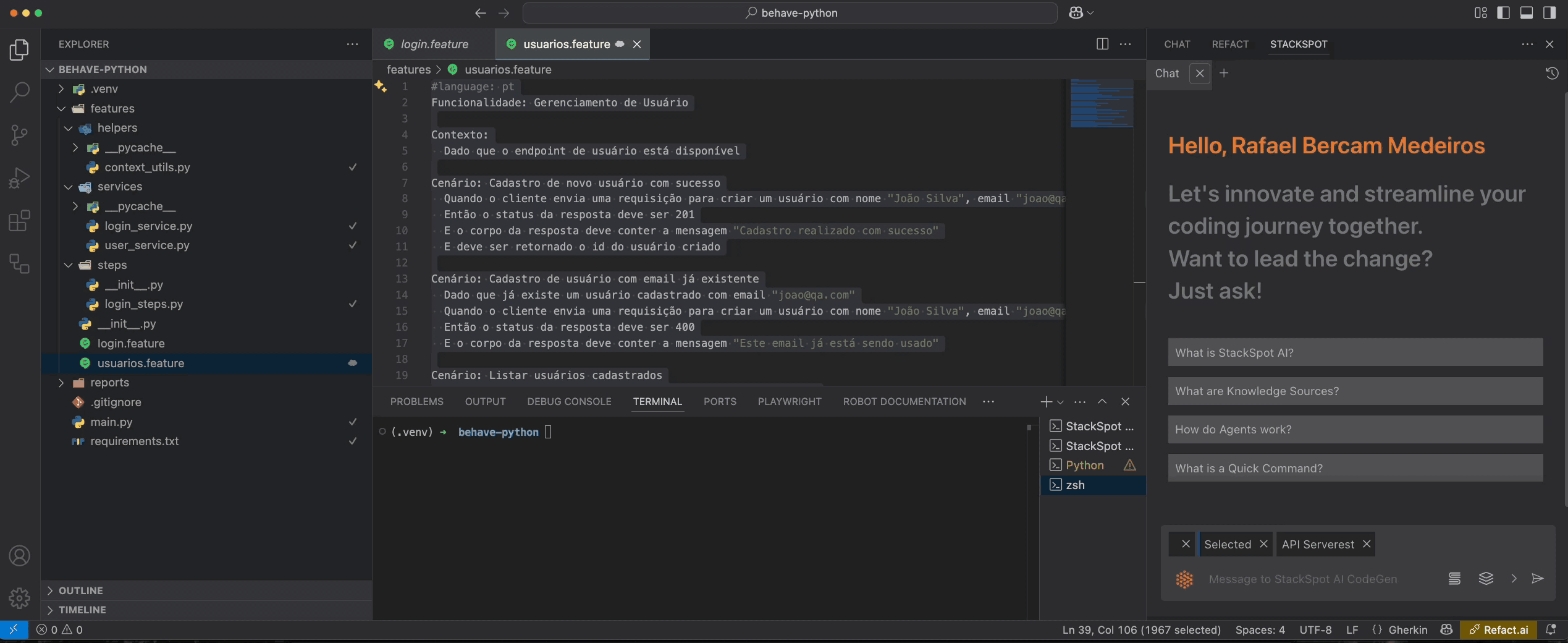Expand the reports folder
The image size is (1568, 643).
pos(61,383)
